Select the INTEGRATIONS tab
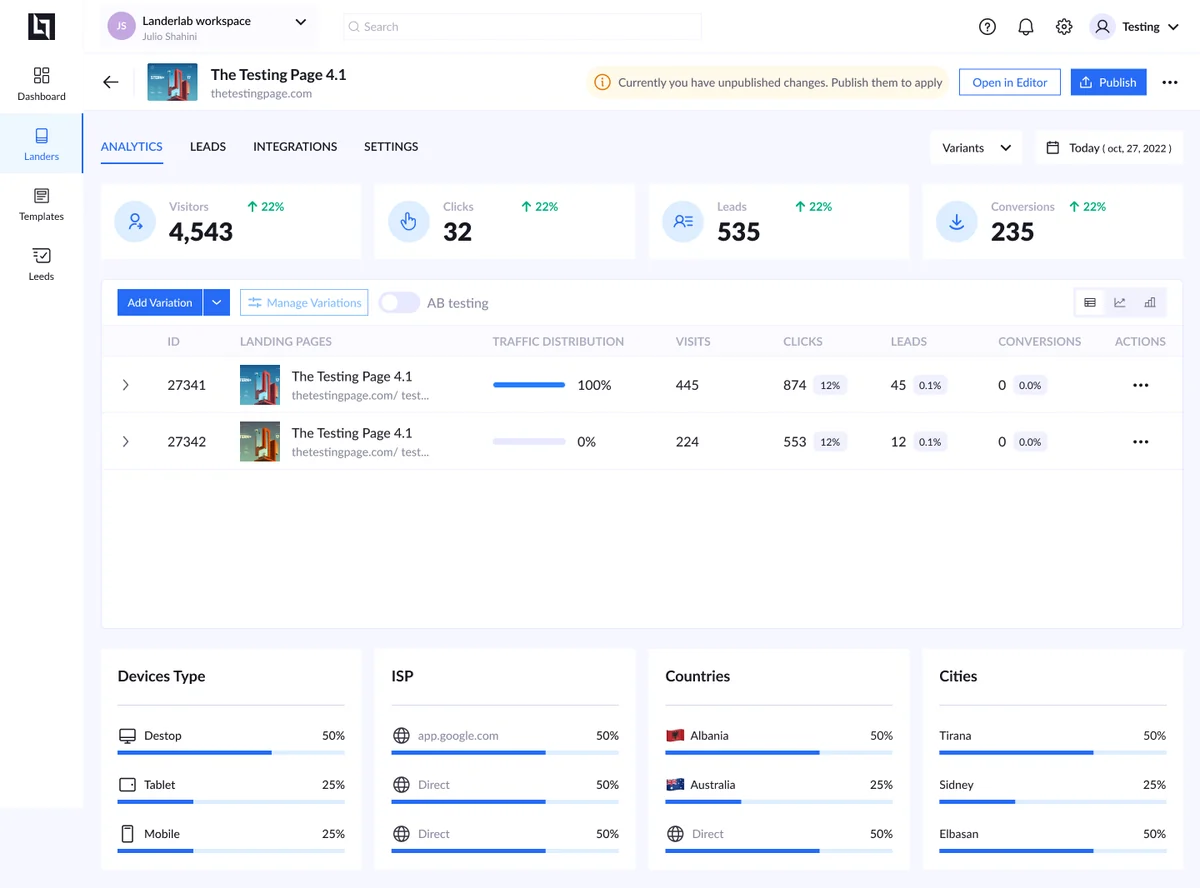Image resolution: width=1200 pixels, height=888 pixels. (295, 147)
